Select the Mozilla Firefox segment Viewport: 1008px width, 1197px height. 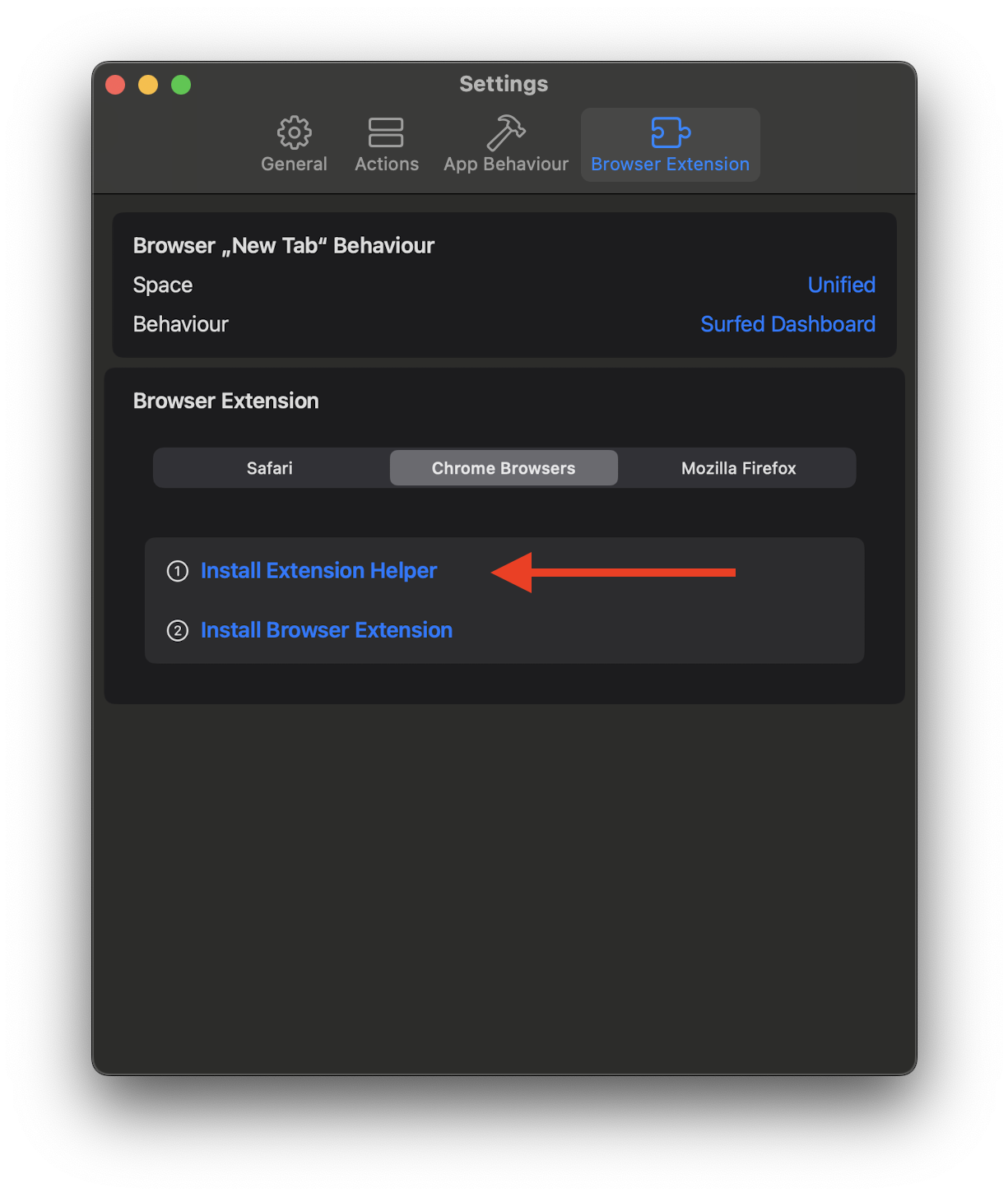pyautogui.click(x=738, y=468)
